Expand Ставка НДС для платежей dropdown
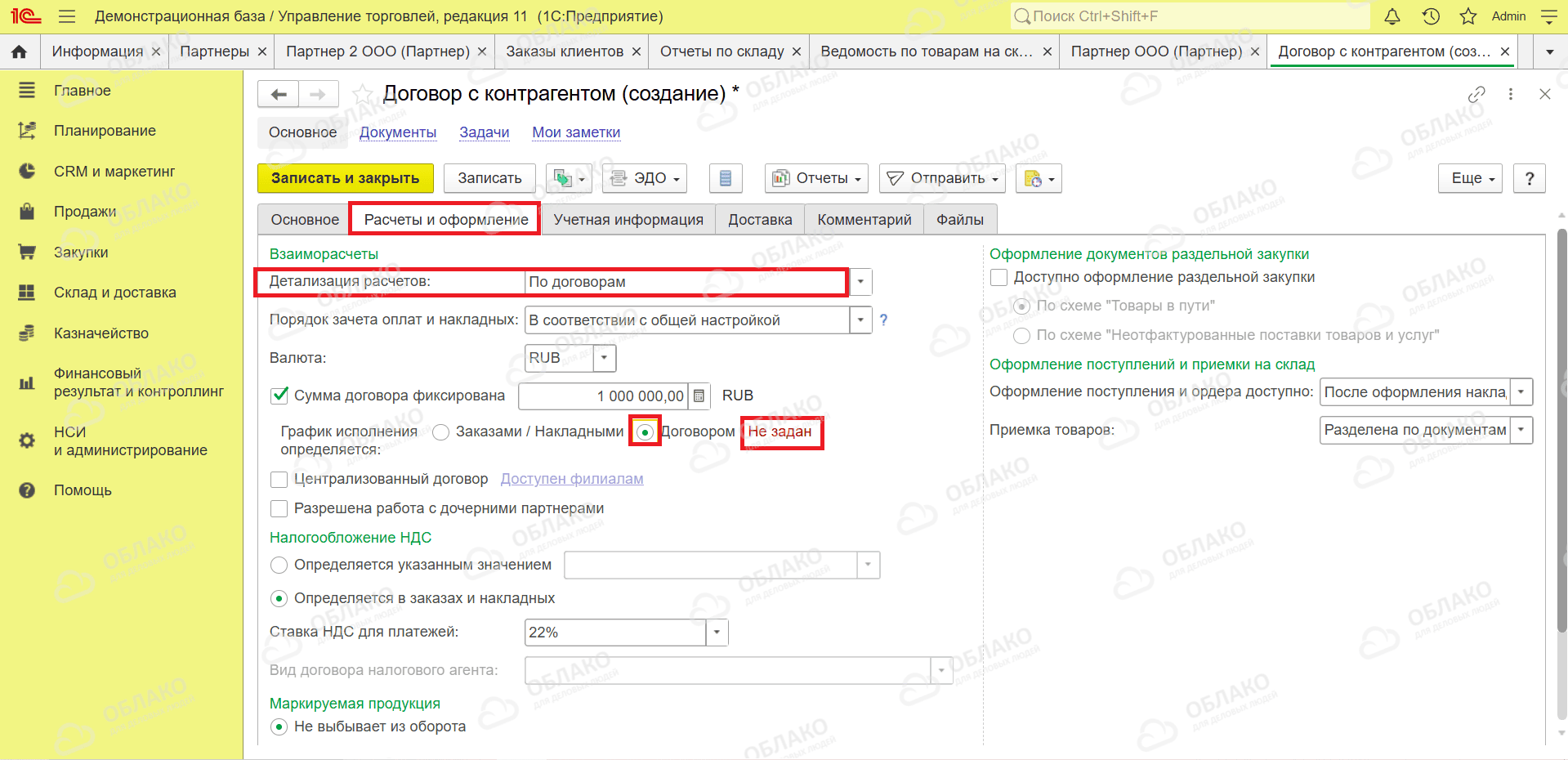This screenshot has height=760, width=1568. coord(717,633)
